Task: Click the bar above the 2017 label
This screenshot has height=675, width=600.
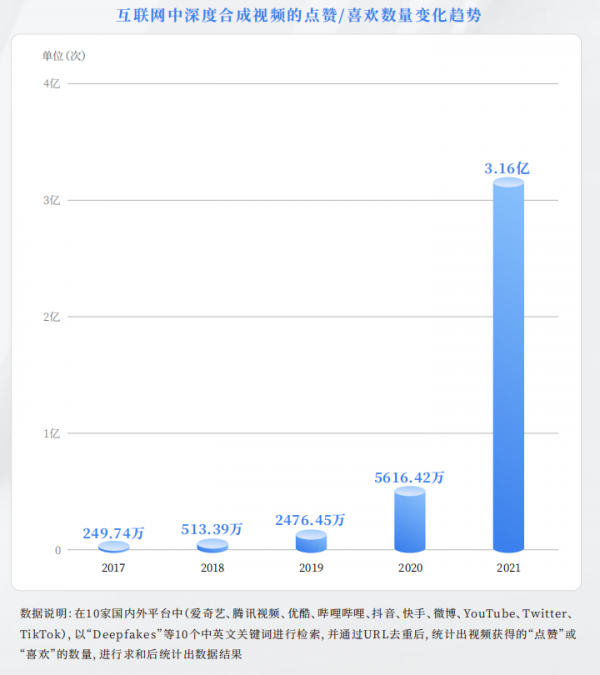Action: pos(114,547)
